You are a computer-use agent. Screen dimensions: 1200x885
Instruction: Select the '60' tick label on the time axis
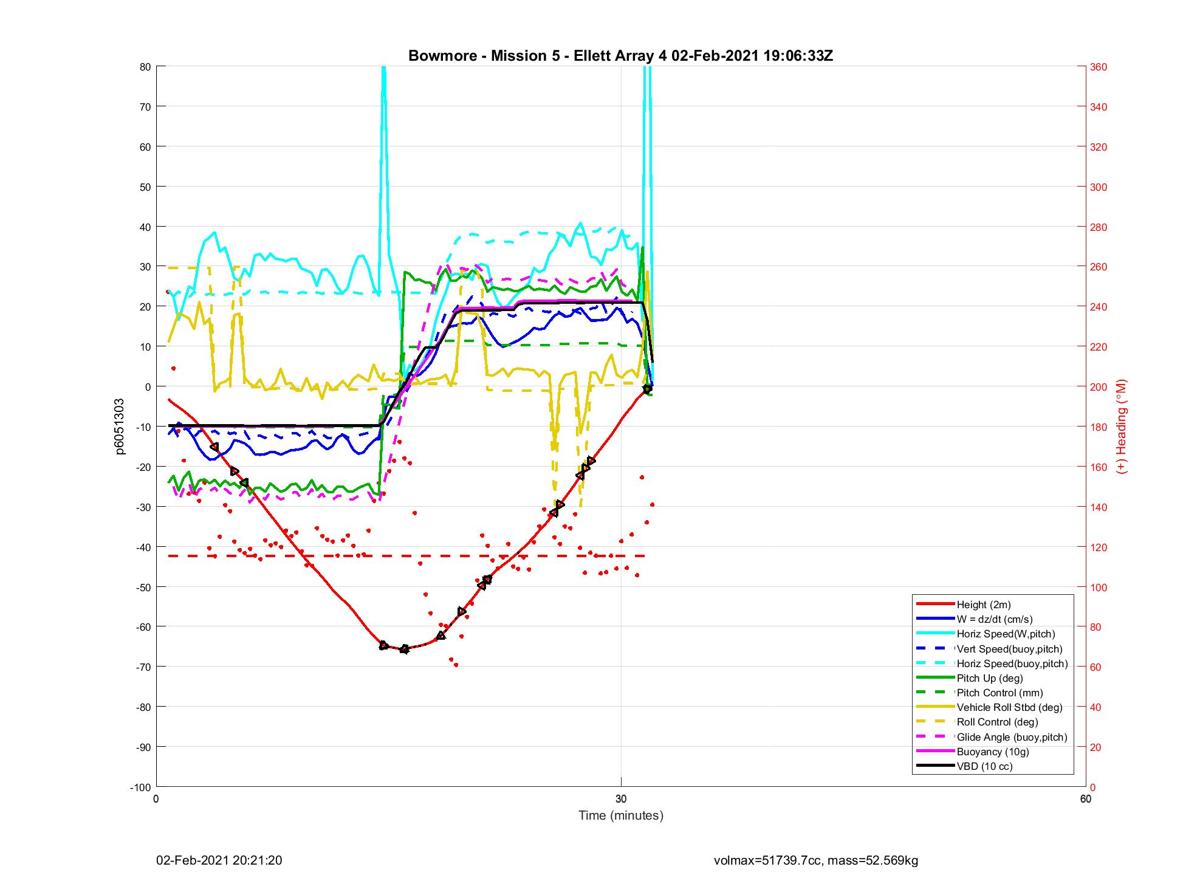1086,799
